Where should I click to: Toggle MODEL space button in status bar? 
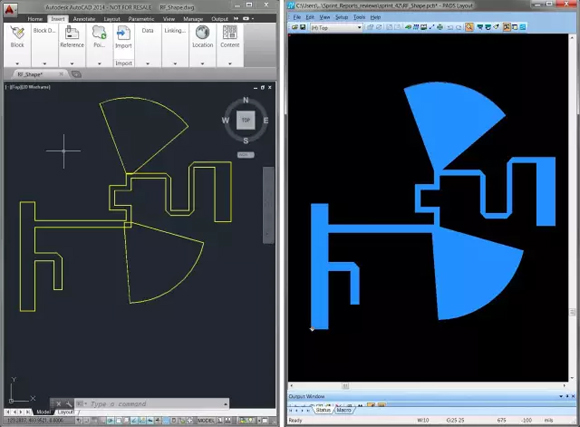pos(206,420)
